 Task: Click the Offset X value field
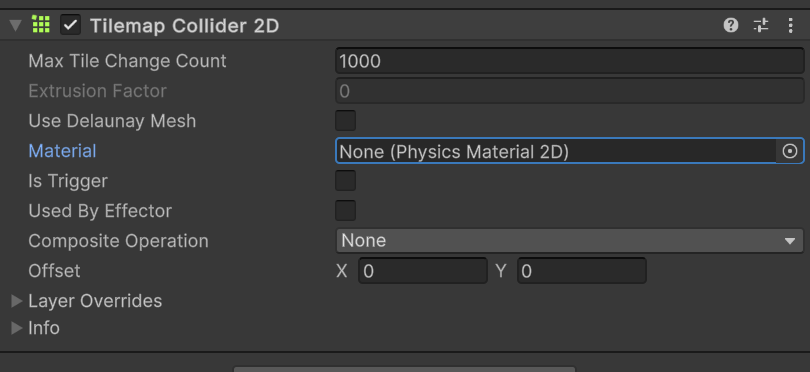click(423, 271)
